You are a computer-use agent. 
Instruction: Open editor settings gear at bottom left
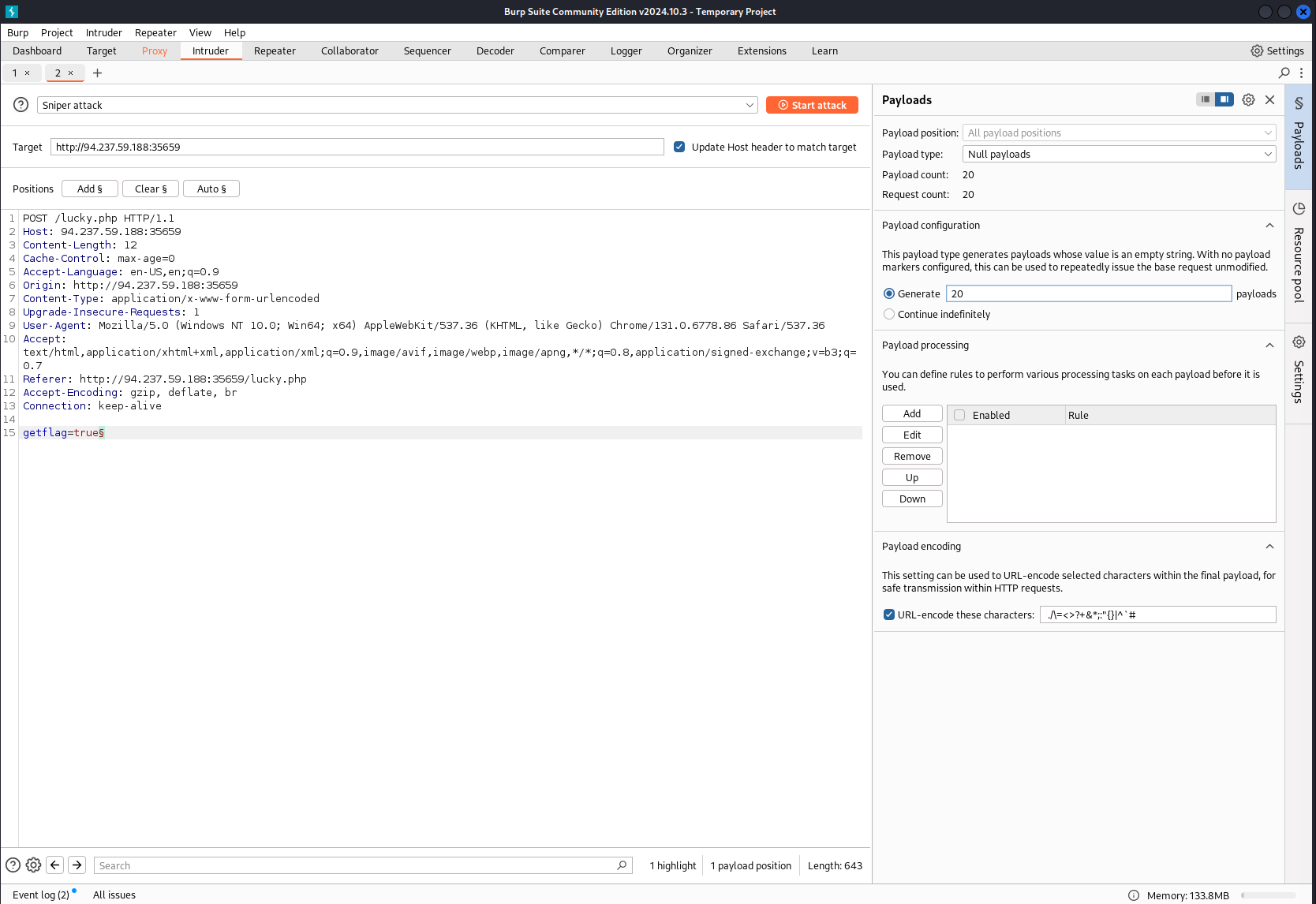[x=33, y=865]
